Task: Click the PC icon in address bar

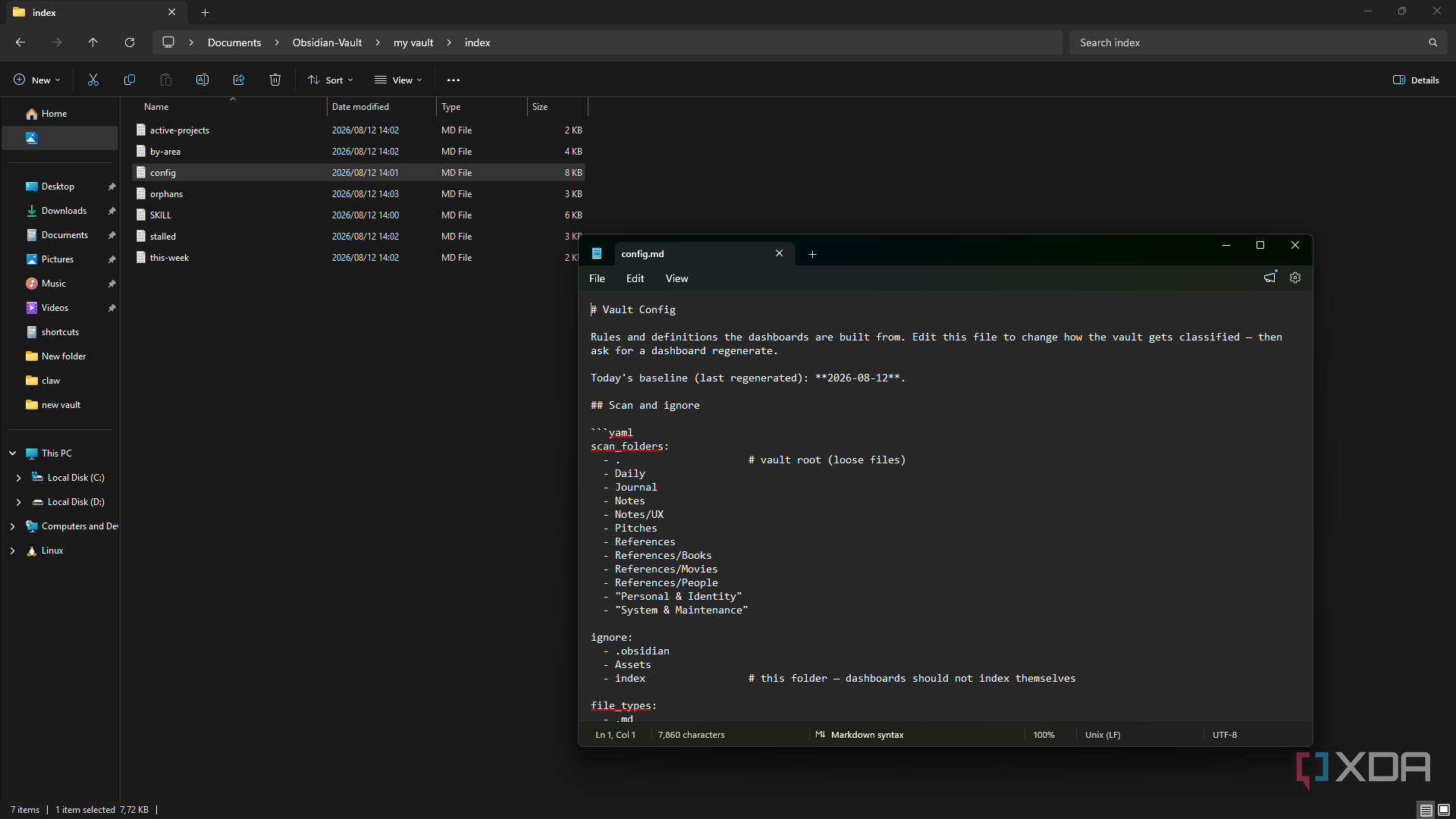Action: [168, 42]
